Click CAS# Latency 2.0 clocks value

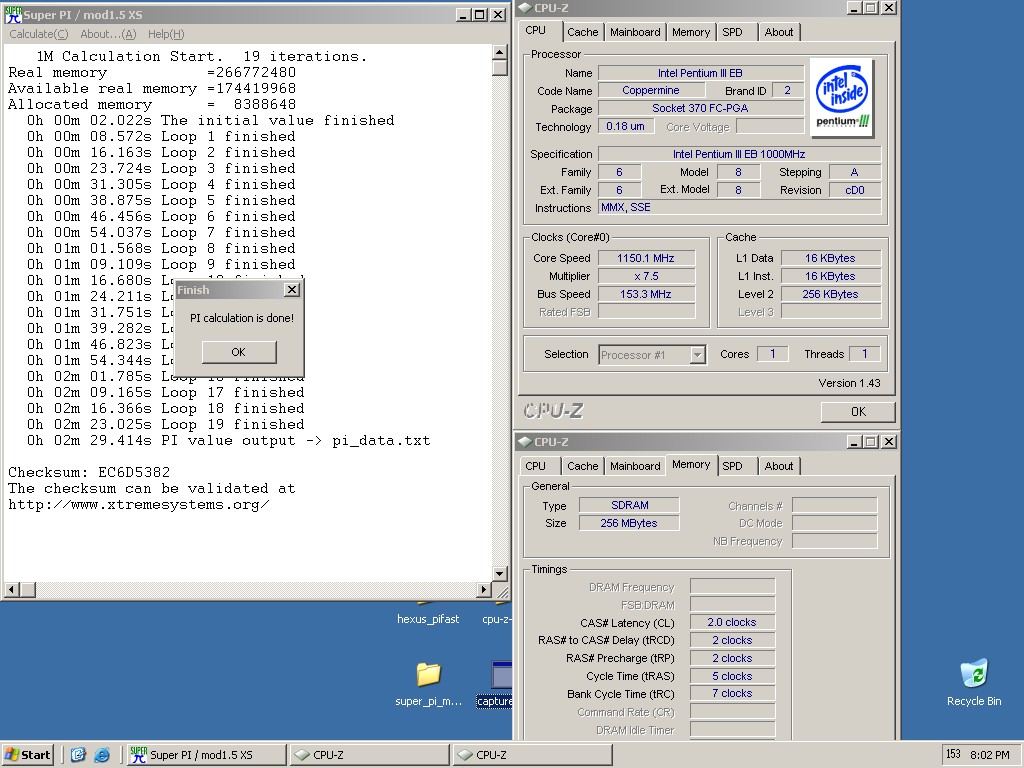point(732,622)
